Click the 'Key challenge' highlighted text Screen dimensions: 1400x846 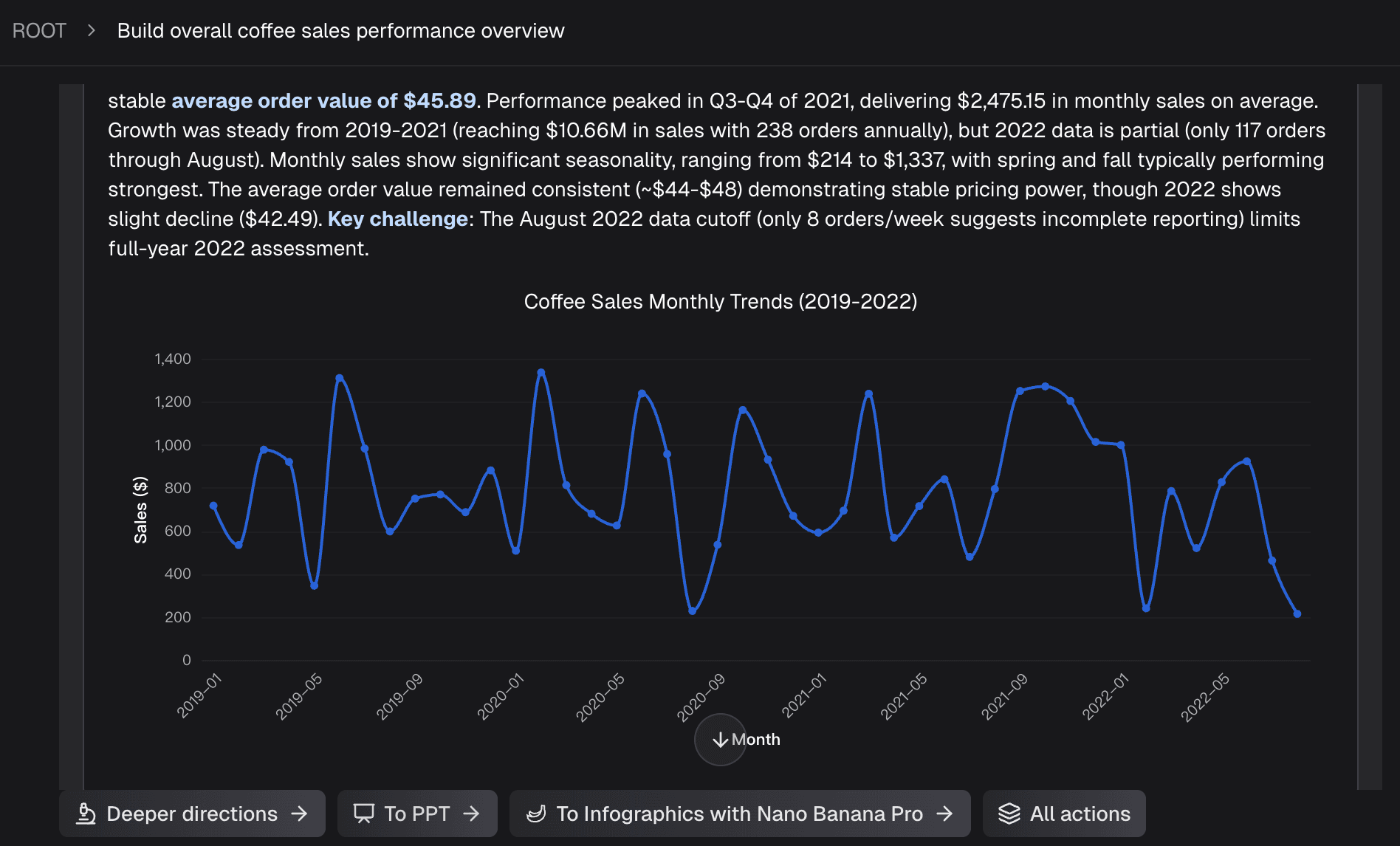pyautogui.click(x=398, y=219)
